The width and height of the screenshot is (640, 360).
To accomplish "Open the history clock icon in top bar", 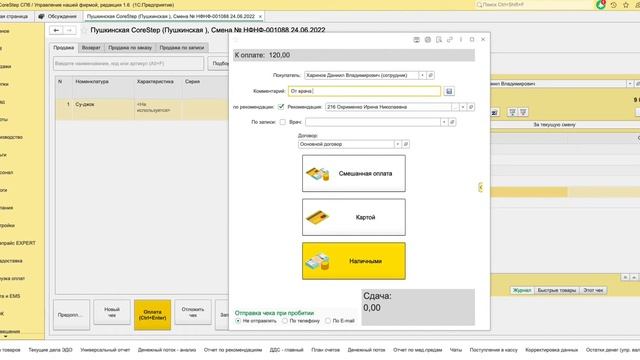I will point(613,5).
